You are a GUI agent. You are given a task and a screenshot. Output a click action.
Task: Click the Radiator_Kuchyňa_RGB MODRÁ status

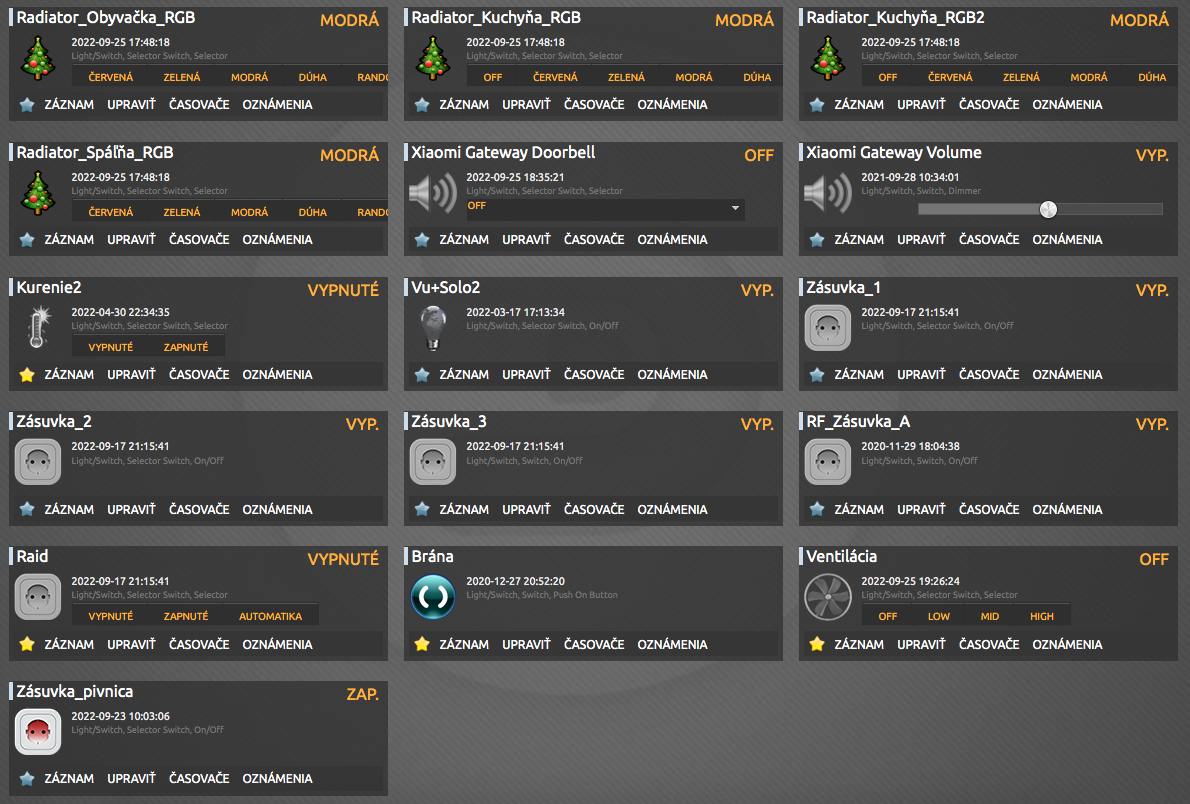pyautogui.click(x=745, y=20)
